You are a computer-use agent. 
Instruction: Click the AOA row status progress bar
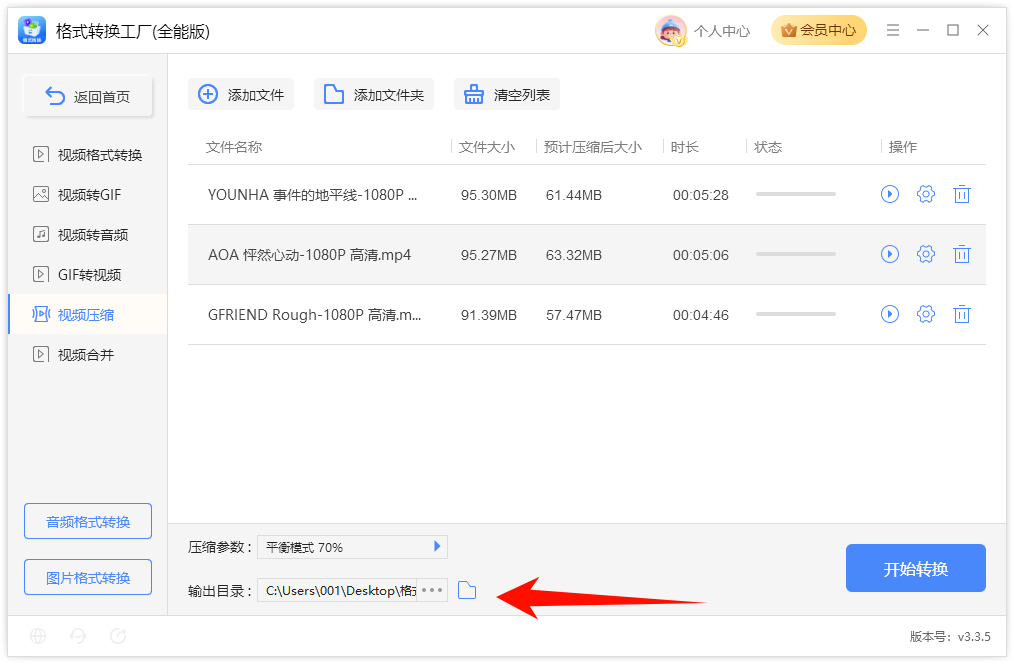point(796,254)
